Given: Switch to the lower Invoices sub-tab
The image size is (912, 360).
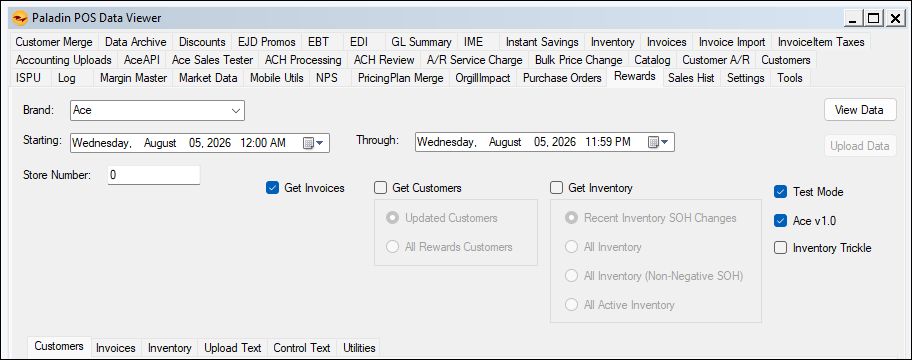Looking at the screenshot, I should click(116, 348).
